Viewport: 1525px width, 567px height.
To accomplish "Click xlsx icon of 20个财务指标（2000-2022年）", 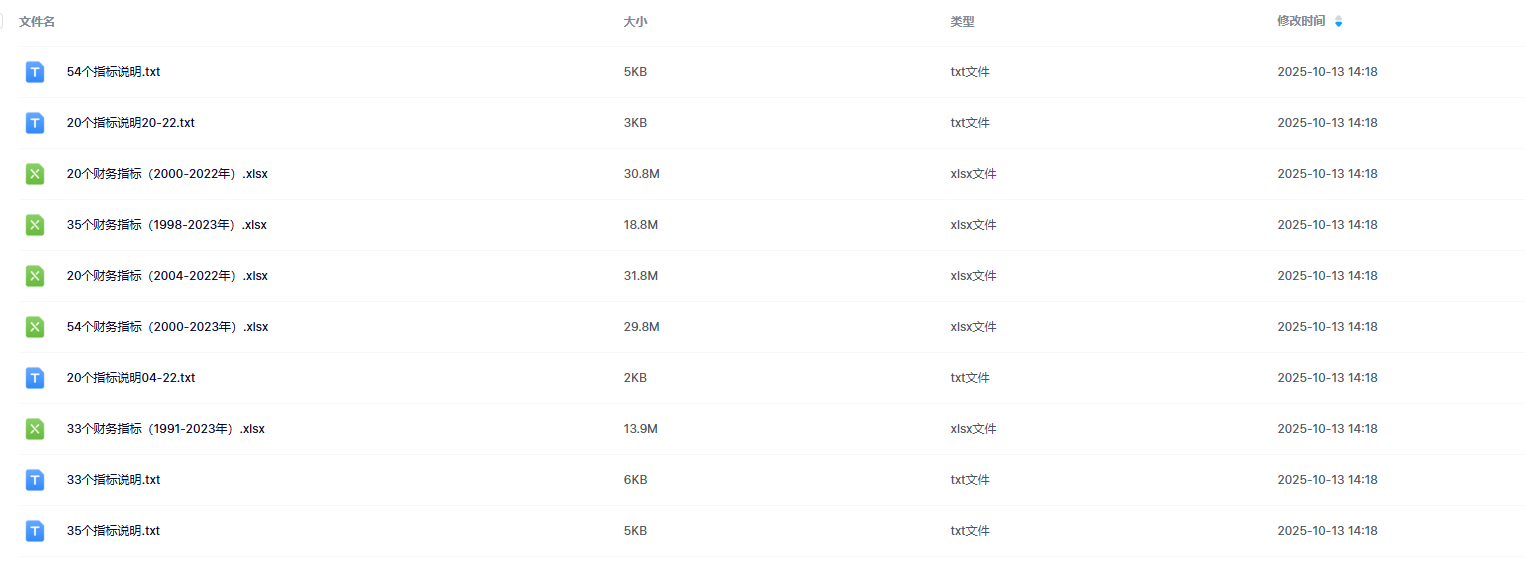I will pyautogui.click(x=35, y=174).
